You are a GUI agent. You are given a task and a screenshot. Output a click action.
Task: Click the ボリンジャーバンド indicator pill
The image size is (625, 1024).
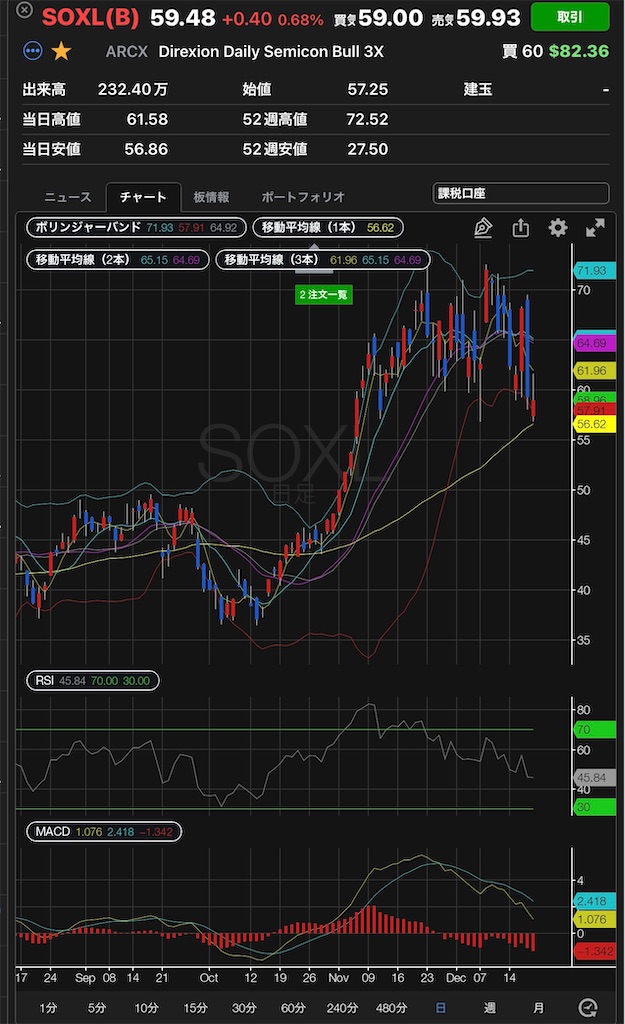[136, 227]
